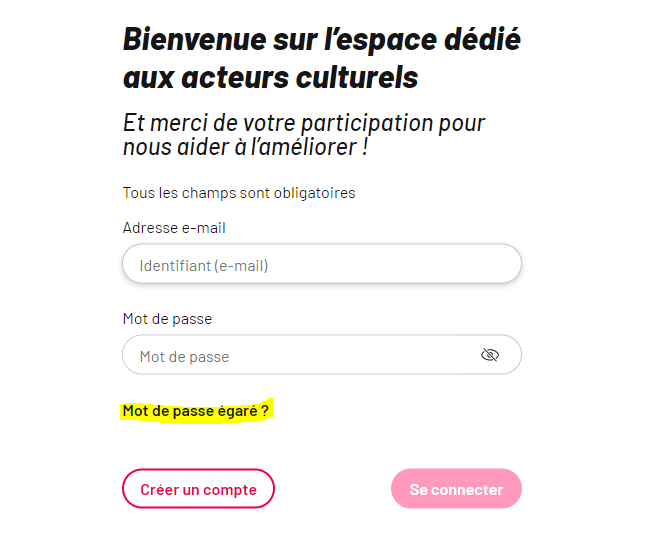Select the 'Bienvenue sur l'espace dédié' heading

(322, 39)
